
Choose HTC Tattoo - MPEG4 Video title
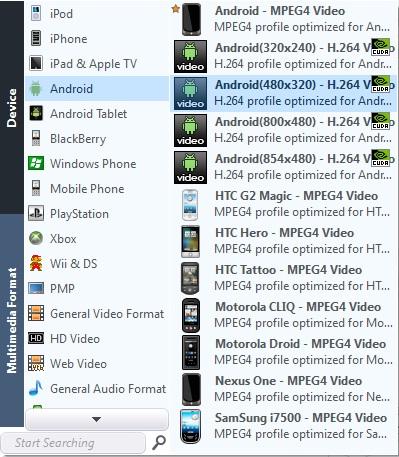288,270
